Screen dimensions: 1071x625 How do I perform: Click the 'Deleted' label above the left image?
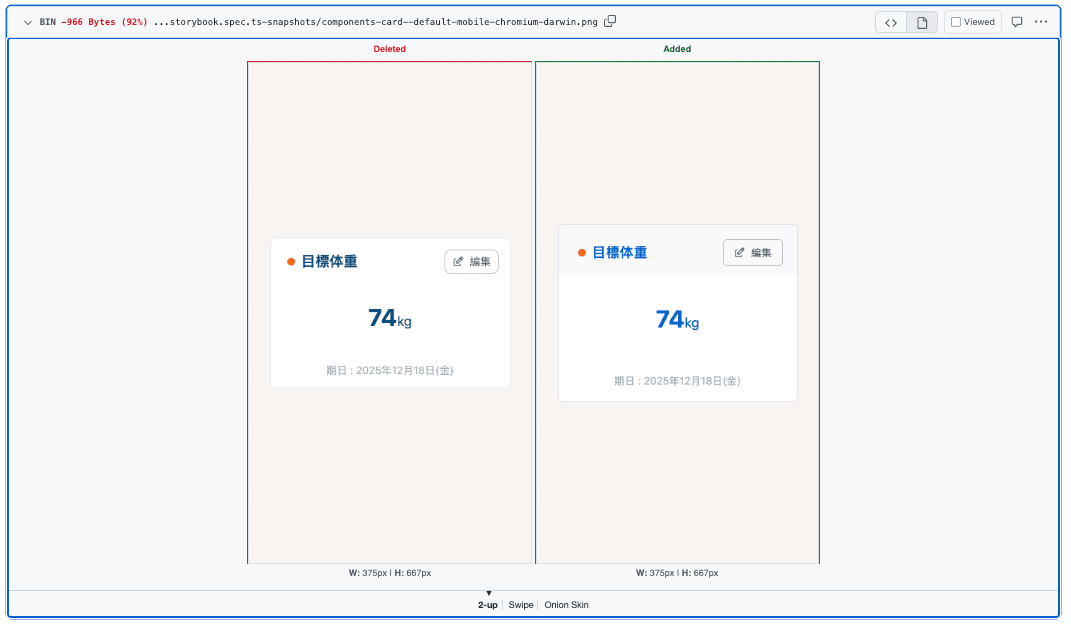pyautogui.click(x=389, y=49)
